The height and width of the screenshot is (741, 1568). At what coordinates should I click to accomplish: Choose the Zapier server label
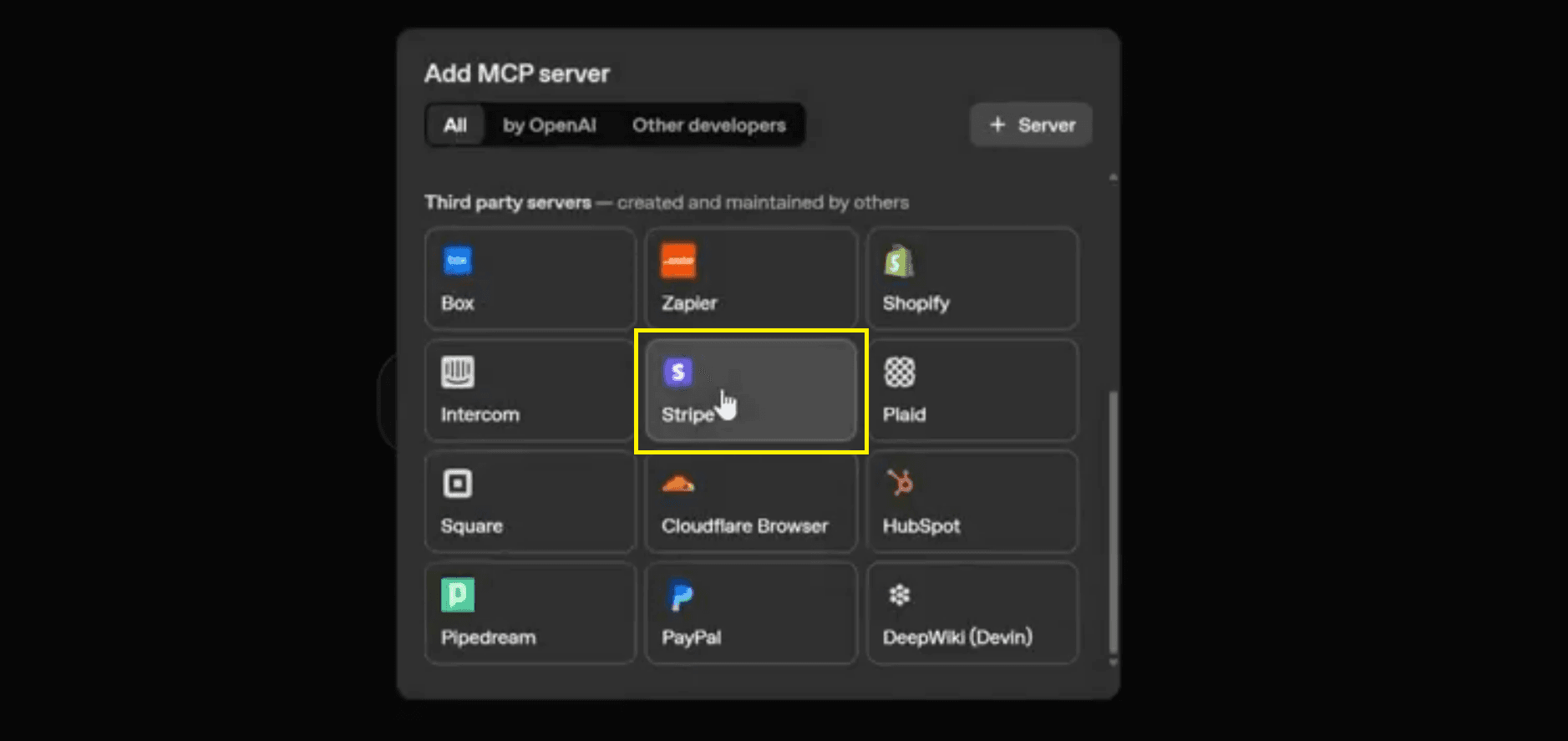point(689,303)
